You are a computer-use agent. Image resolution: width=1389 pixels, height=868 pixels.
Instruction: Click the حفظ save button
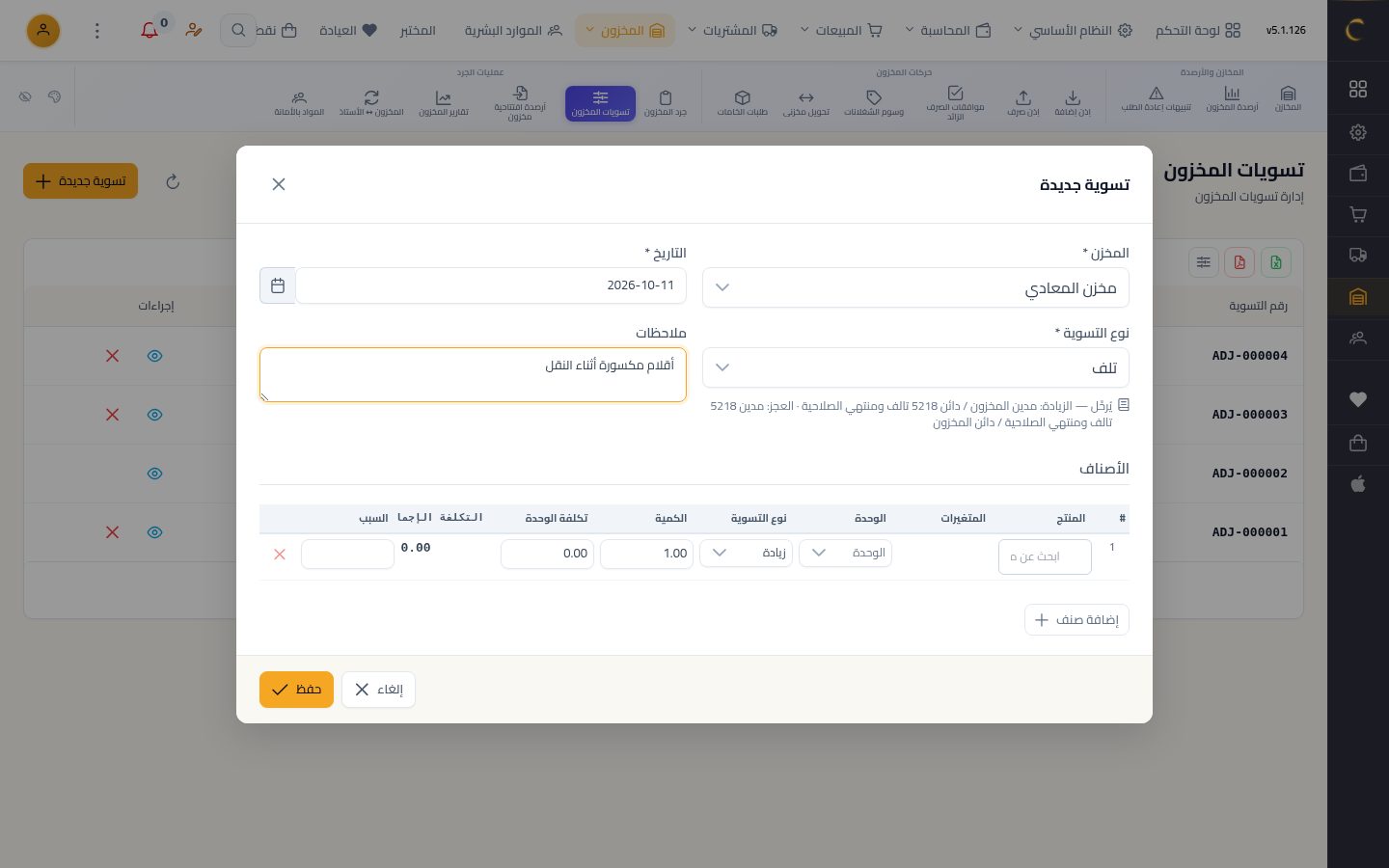[296, 690]
